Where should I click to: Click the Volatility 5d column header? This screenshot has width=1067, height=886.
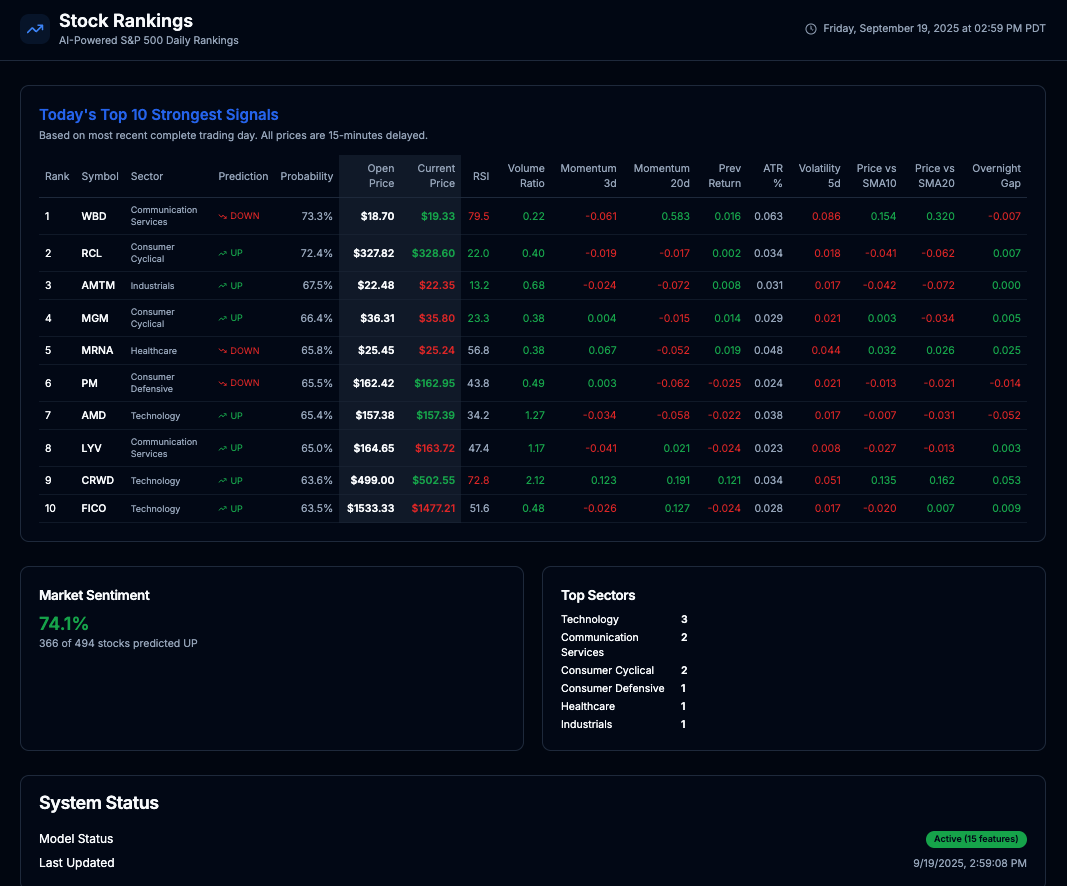point(819,176)
